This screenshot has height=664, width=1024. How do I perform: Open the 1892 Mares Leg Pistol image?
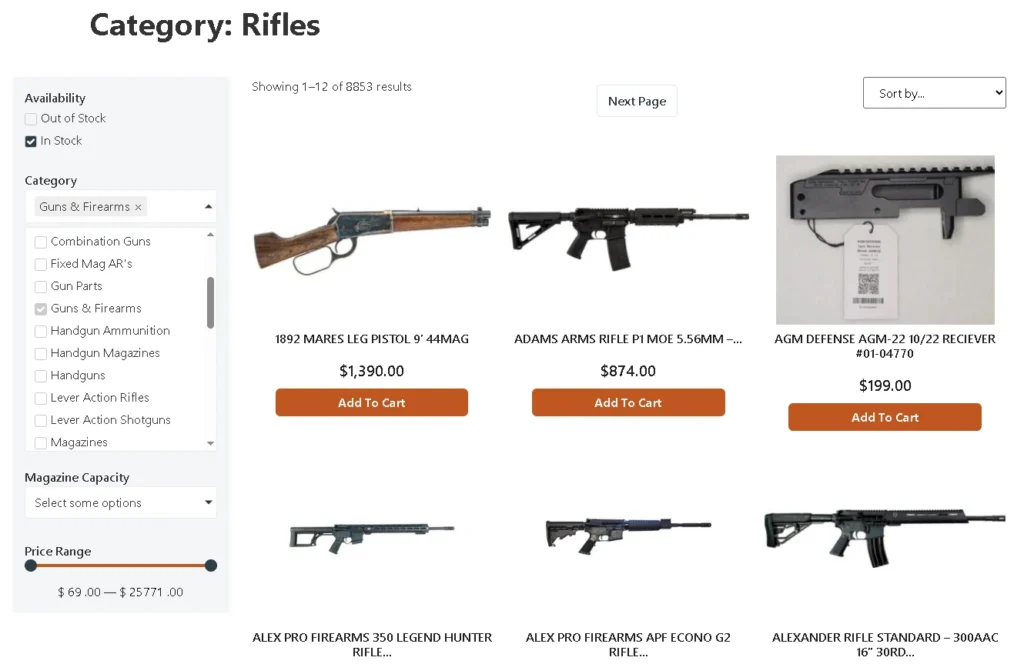371,239
